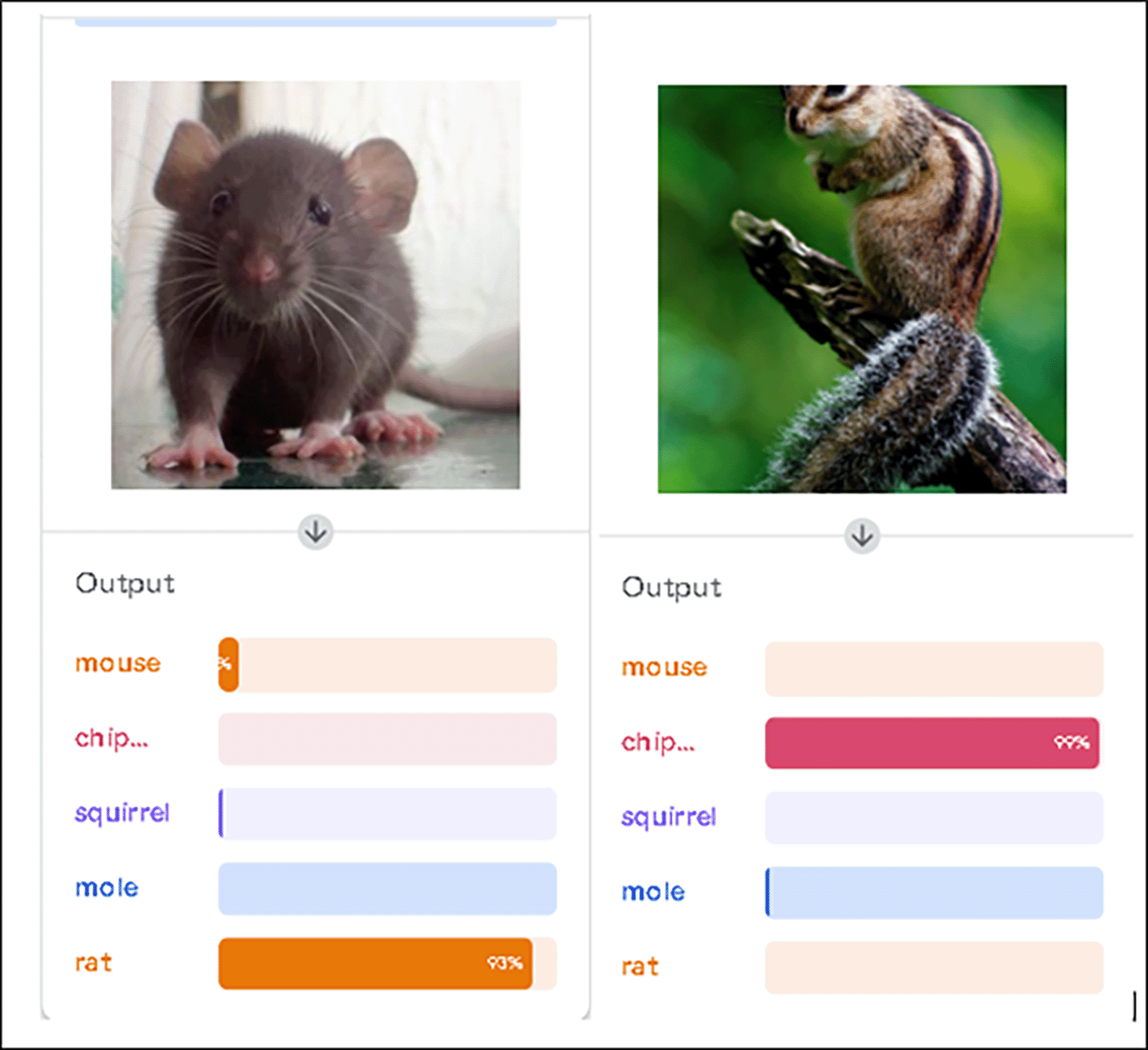
Task: Click the rat label under the chipmunk photo
Action: point(640,967)
